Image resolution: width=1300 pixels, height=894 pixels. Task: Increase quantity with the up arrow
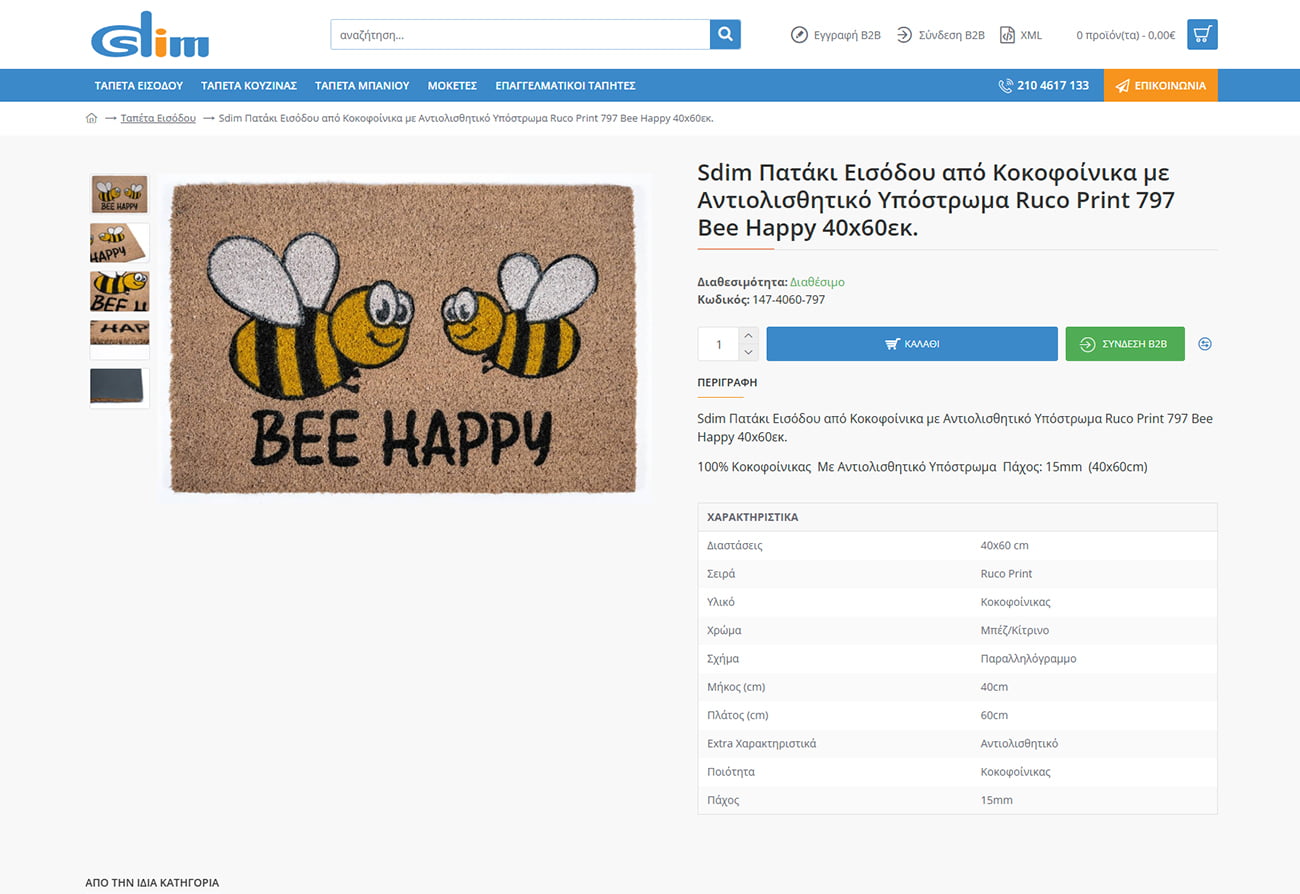748,335
